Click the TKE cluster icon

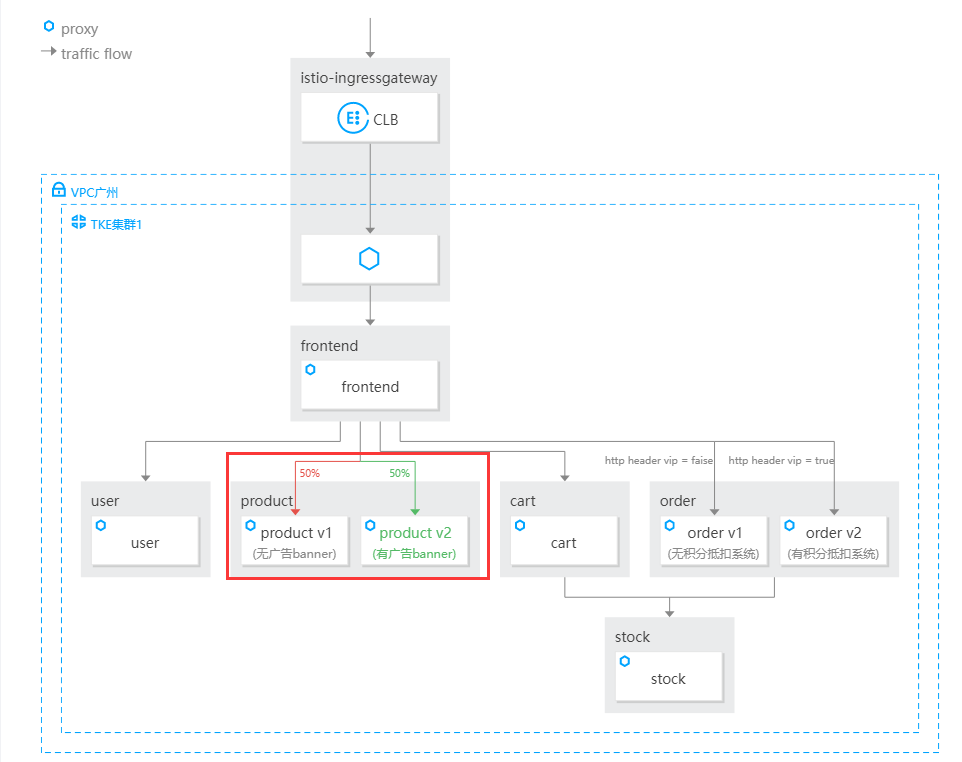coord(79,222)
